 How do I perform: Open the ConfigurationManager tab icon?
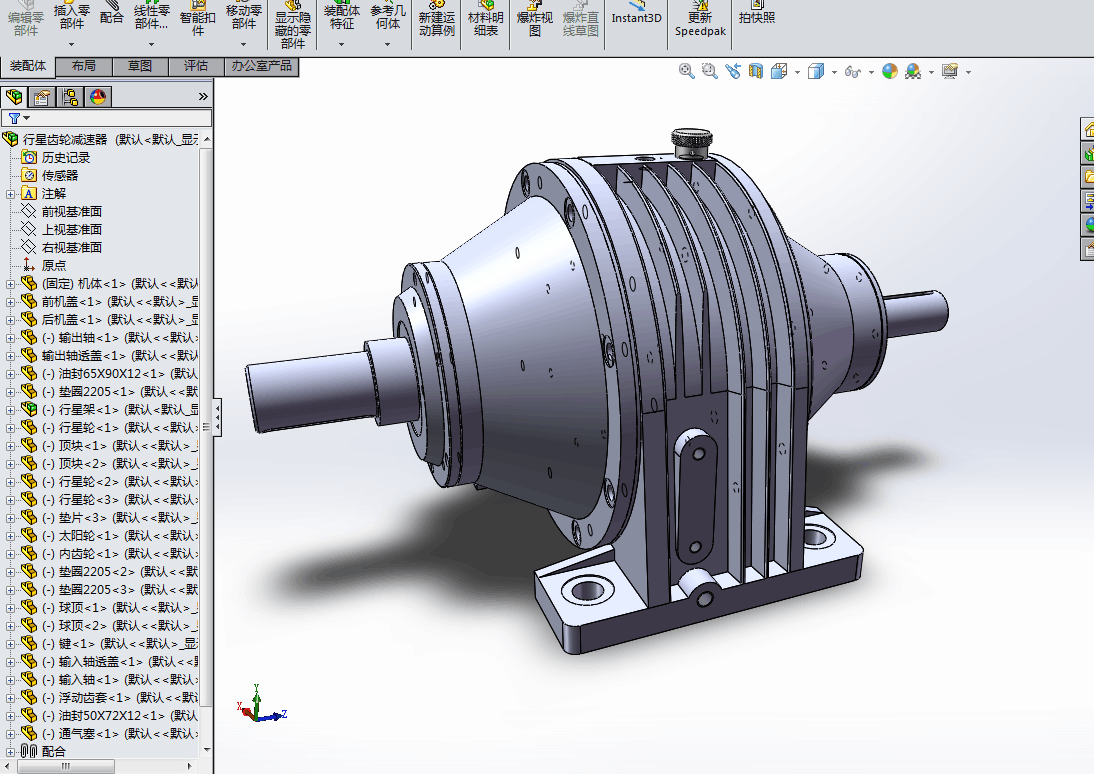coord(69,97)
